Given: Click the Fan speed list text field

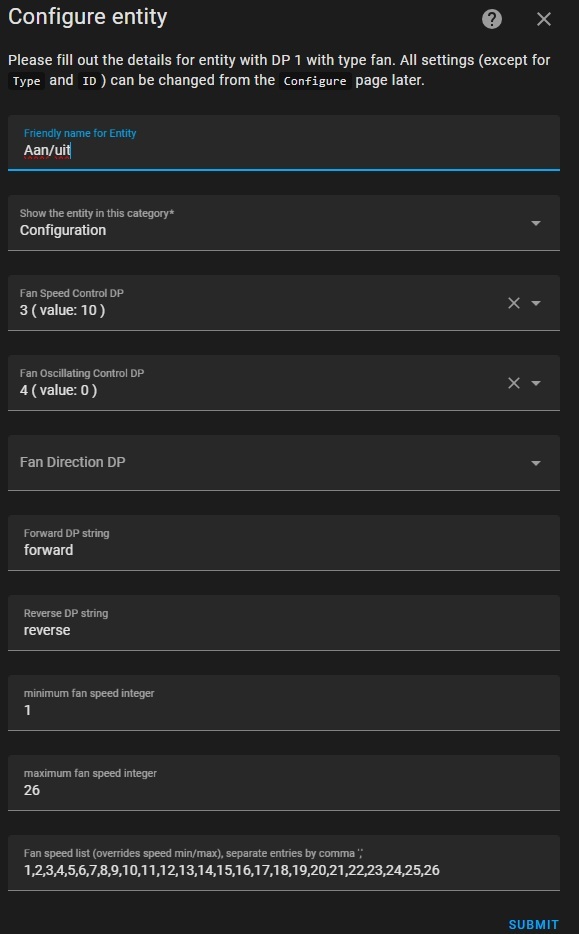Looking at the screenshot, I should 284,863.
